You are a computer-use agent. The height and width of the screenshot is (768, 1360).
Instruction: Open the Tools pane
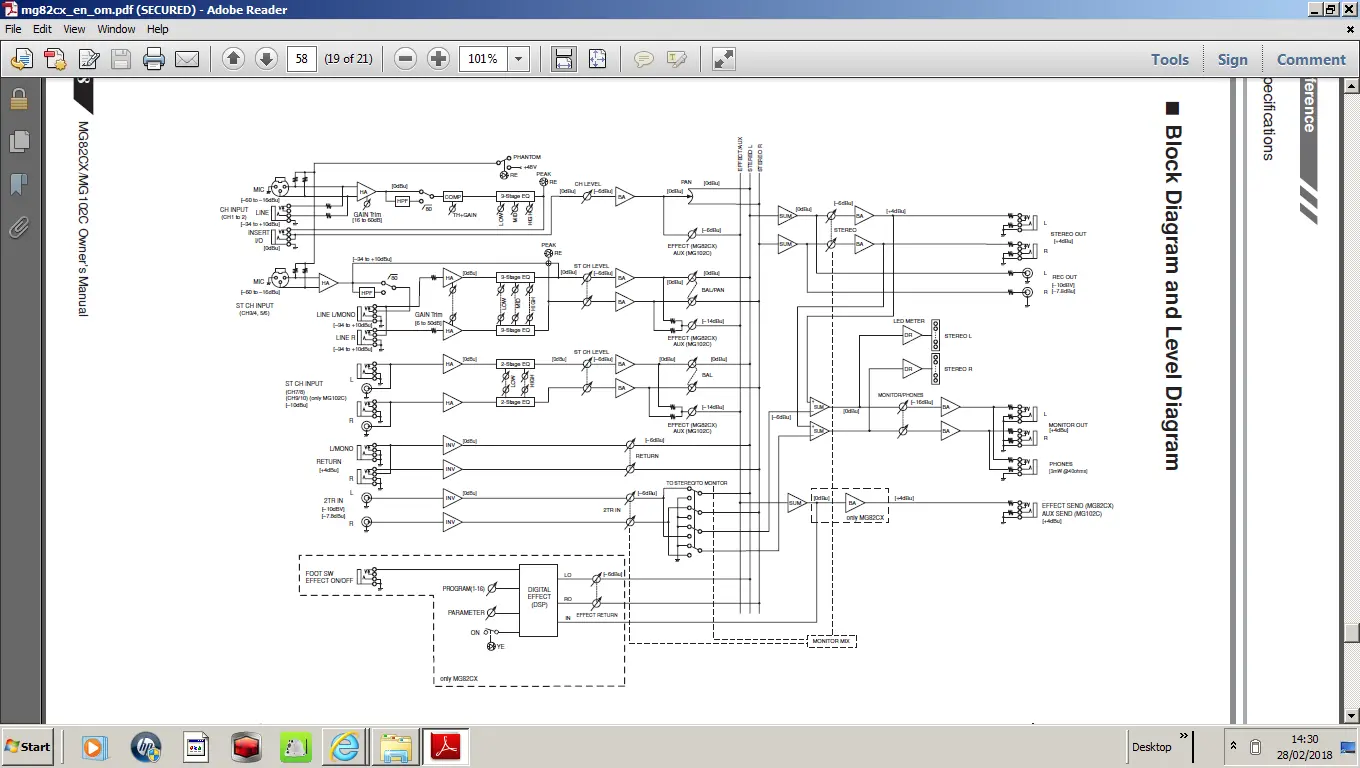[x=1169, y=59]
